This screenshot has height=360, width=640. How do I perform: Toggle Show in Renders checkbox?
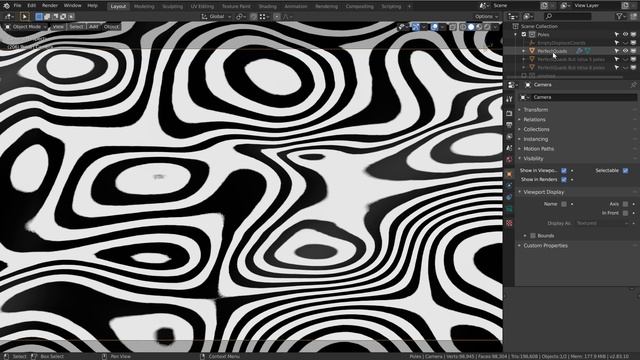[x=564, y=180]
